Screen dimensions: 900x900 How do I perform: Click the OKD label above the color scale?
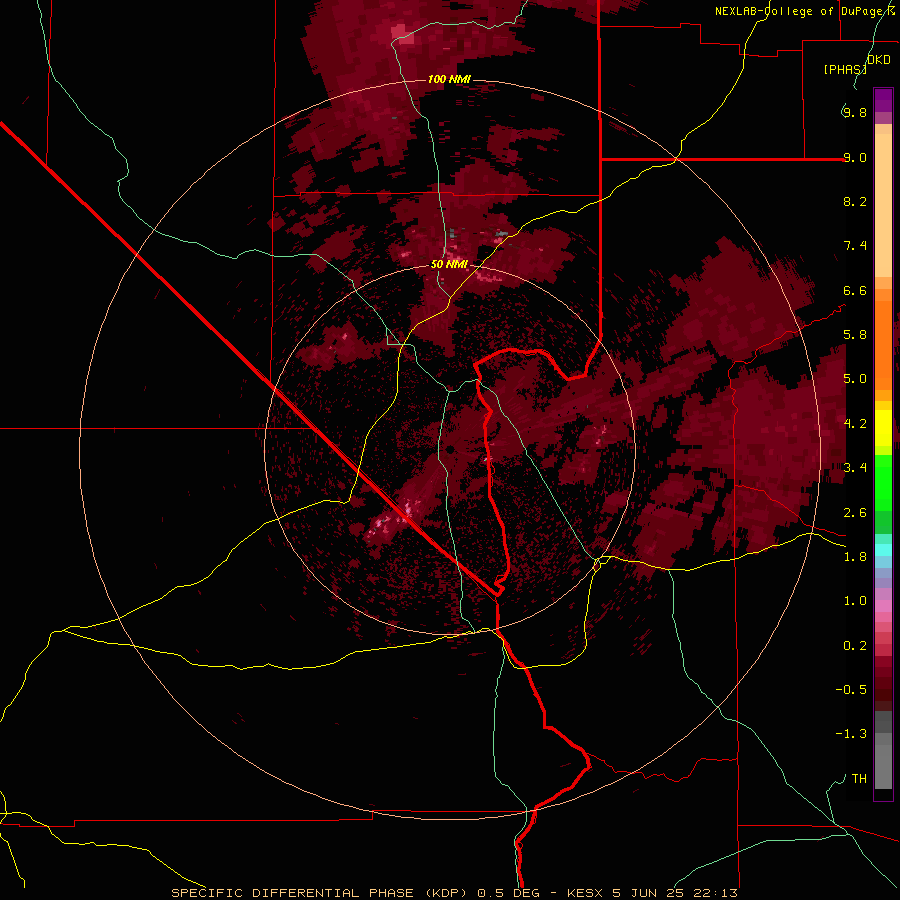point(879,60)
